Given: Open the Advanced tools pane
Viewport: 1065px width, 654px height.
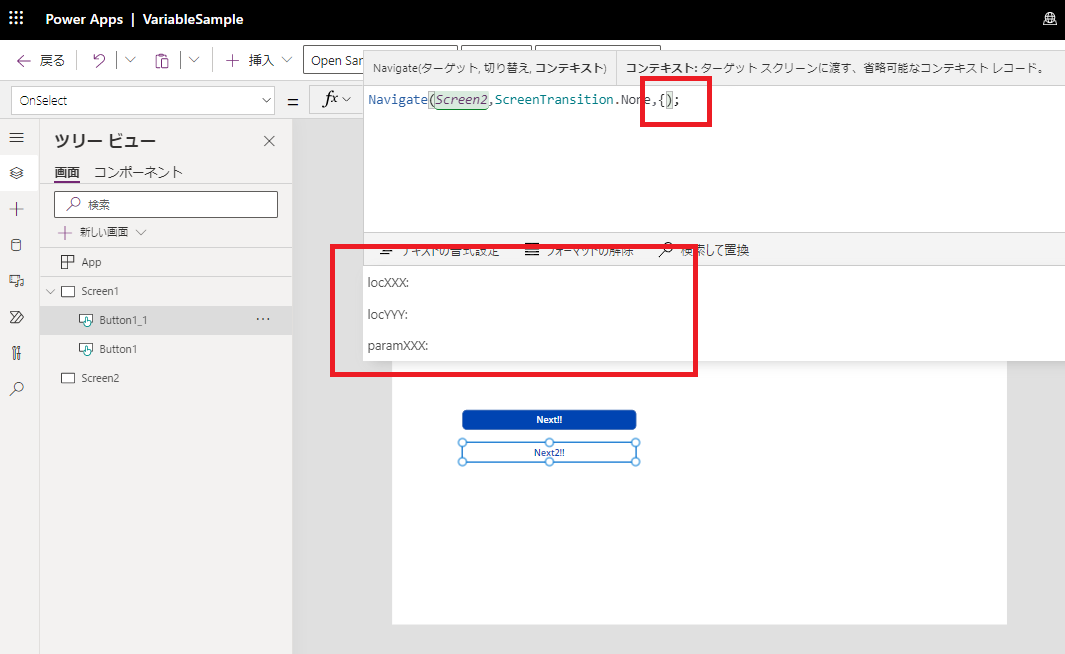Looking at the screenshot, I should pos(17,353).
